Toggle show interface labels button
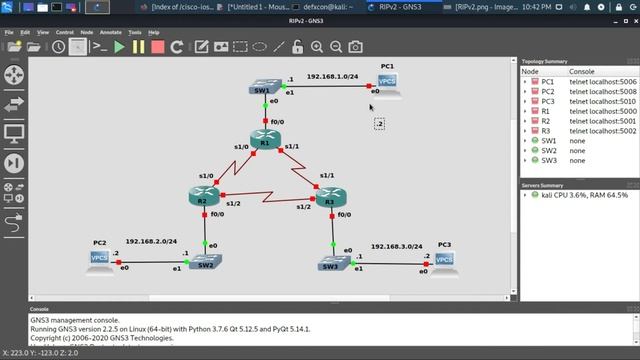 [x=78, y=47]
